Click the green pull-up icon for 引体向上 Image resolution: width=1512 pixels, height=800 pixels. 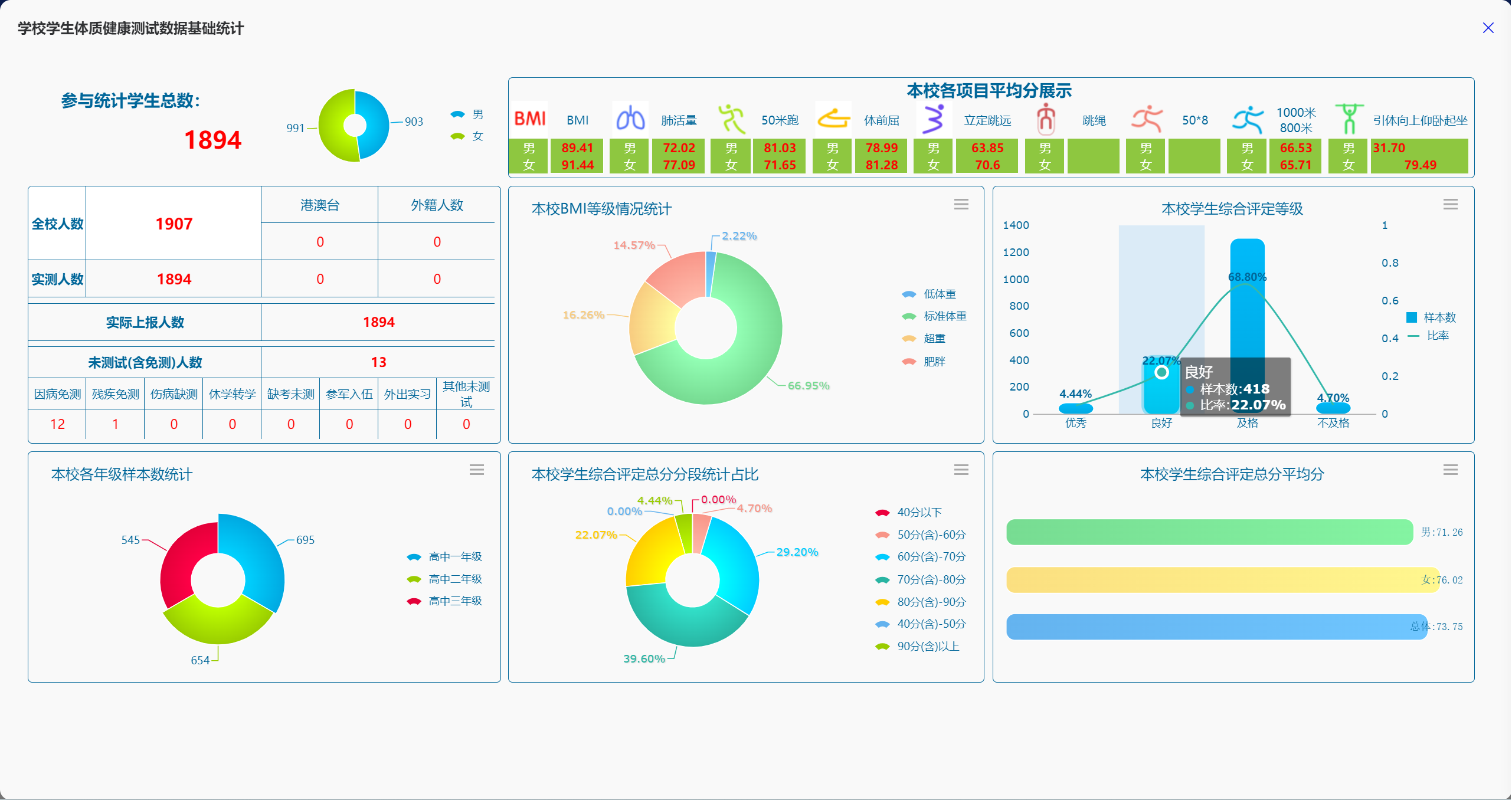(1349, 119)
